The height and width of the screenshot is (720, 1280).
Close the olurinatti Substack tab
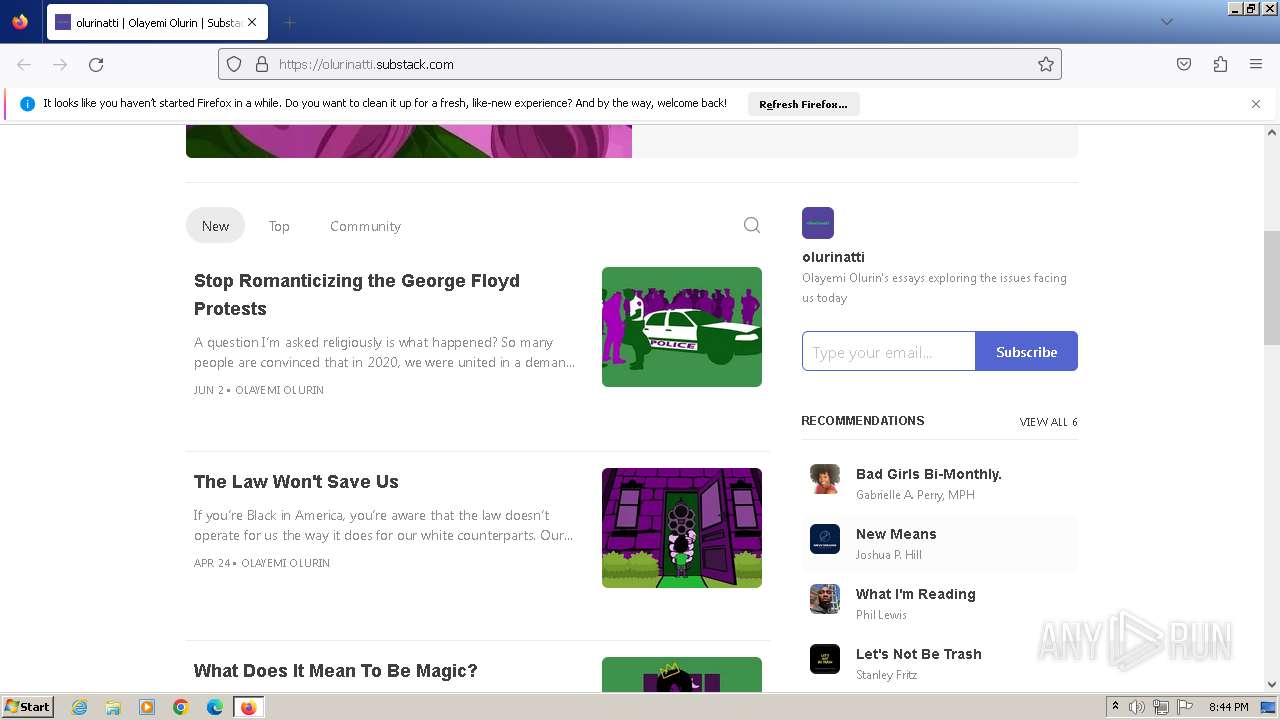click(x=252, y=22)
